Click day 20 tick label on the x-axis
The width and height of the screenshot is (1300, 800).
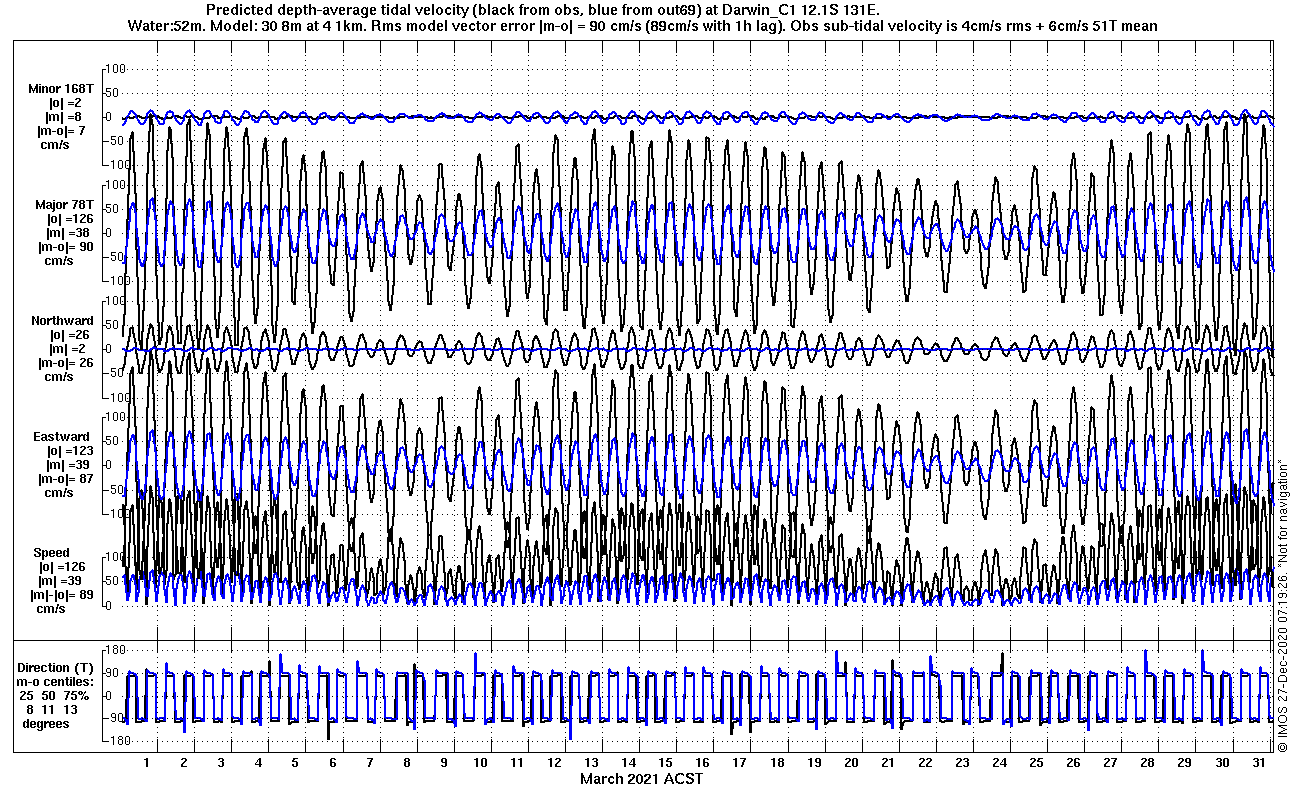coord(851,762)
